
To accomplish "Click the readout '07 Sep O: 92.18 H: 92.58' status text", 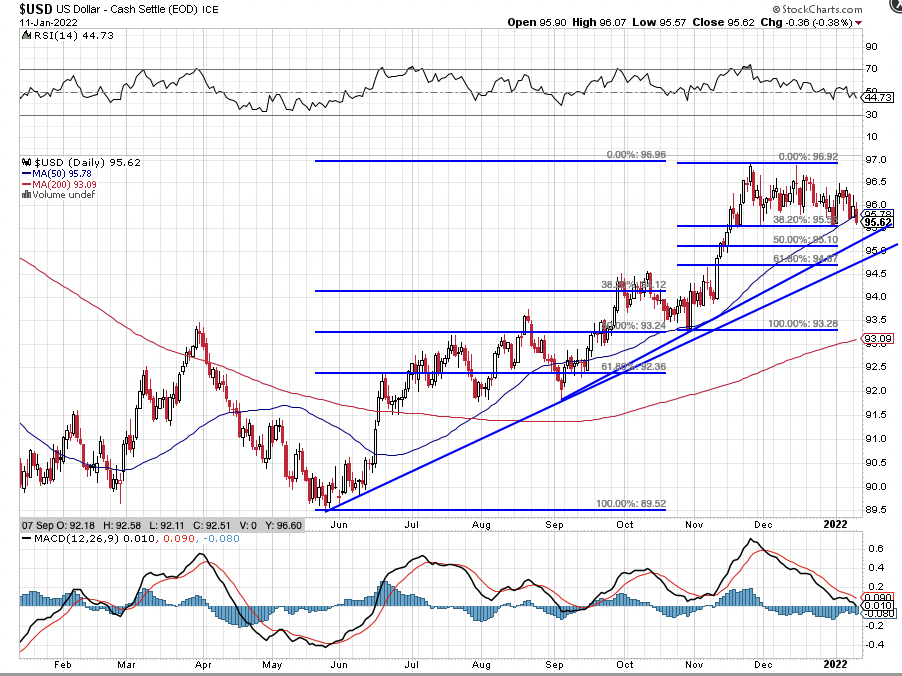I will coord(82,525).
